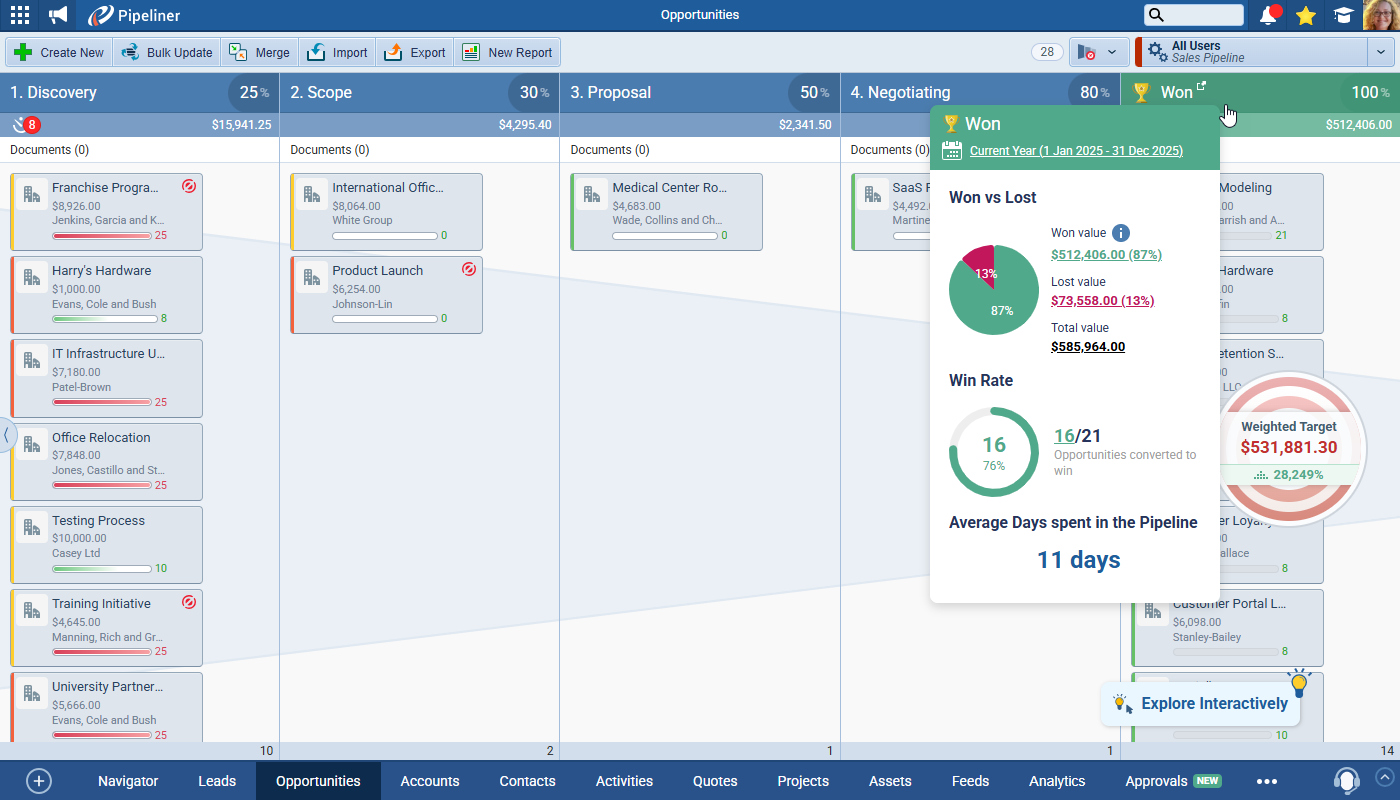Click the megaphone announcements icon
This screenshot has height=800, width=1400.
59,15
